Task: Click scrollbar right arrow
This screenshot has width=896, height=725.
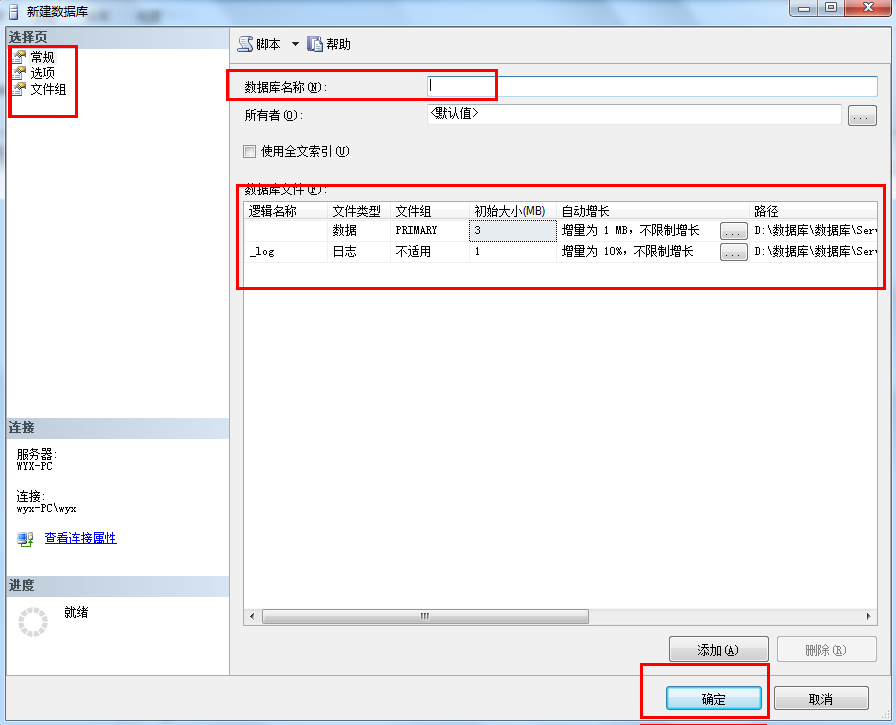Action: point(869,616)
